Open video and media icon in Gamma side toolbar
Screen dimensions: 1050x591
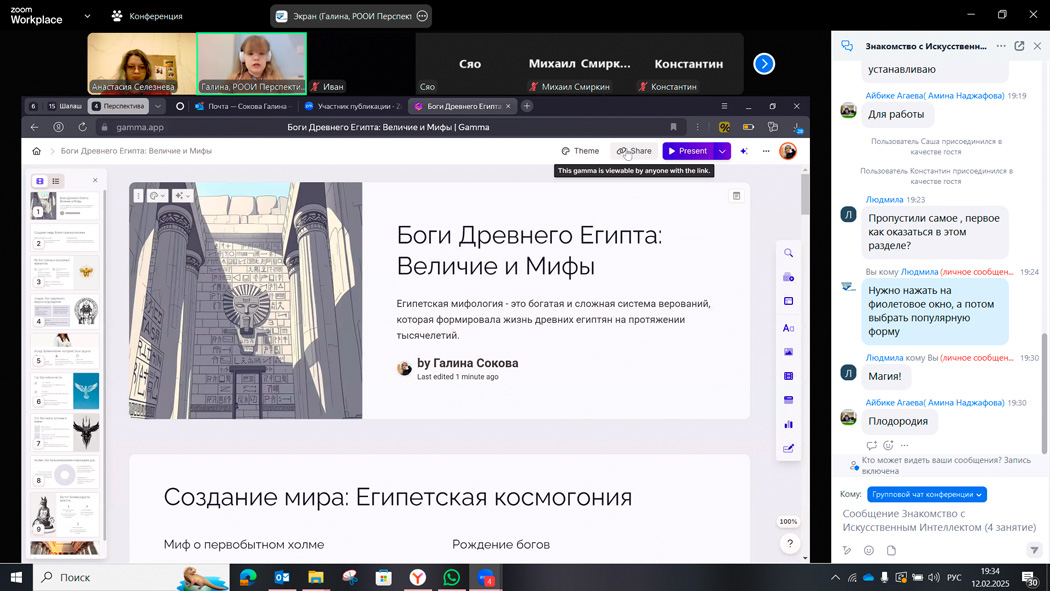[788, 376]
